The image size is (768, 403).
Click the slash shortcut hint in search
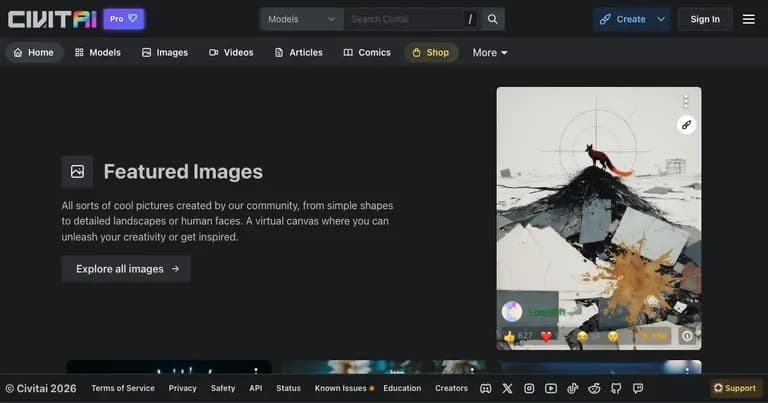[470, 19]
